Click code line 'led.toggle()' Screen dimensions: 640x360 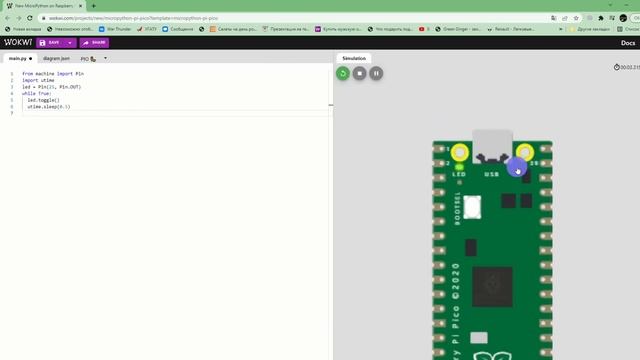43,100
